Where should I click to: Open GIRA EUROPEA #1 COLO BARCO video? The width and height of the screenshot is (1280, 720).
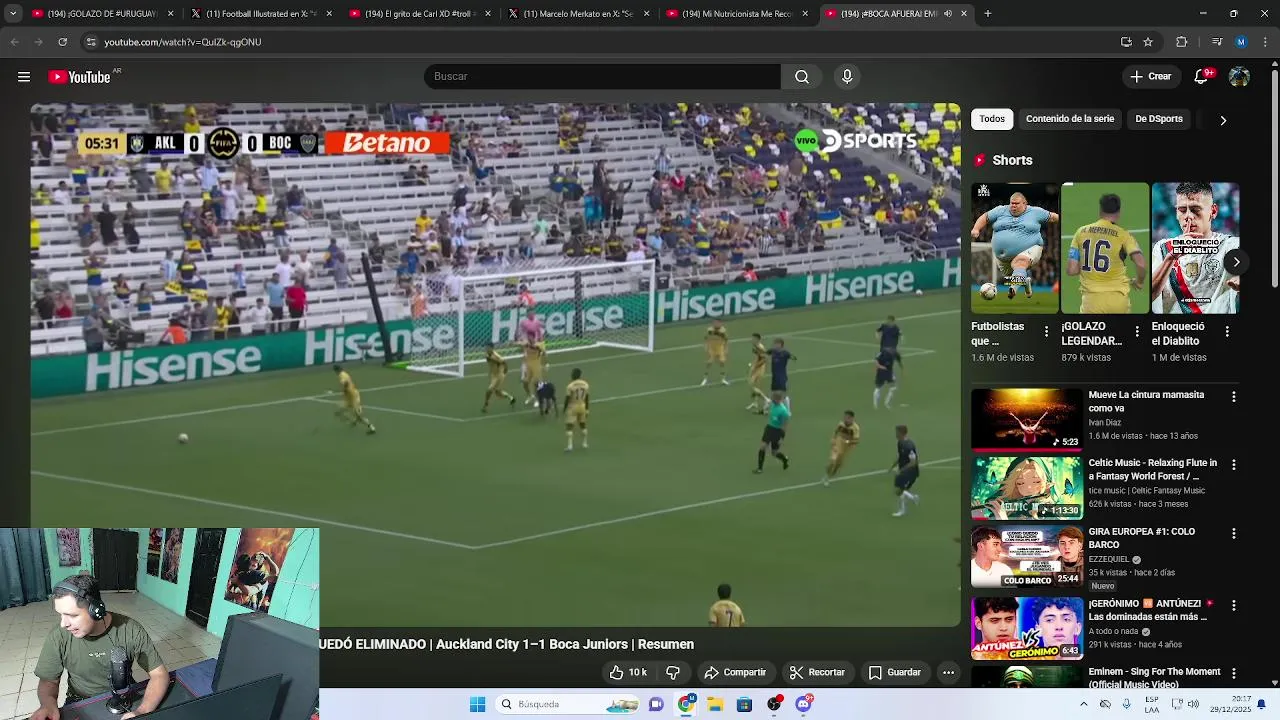(x=1027, y=557)
